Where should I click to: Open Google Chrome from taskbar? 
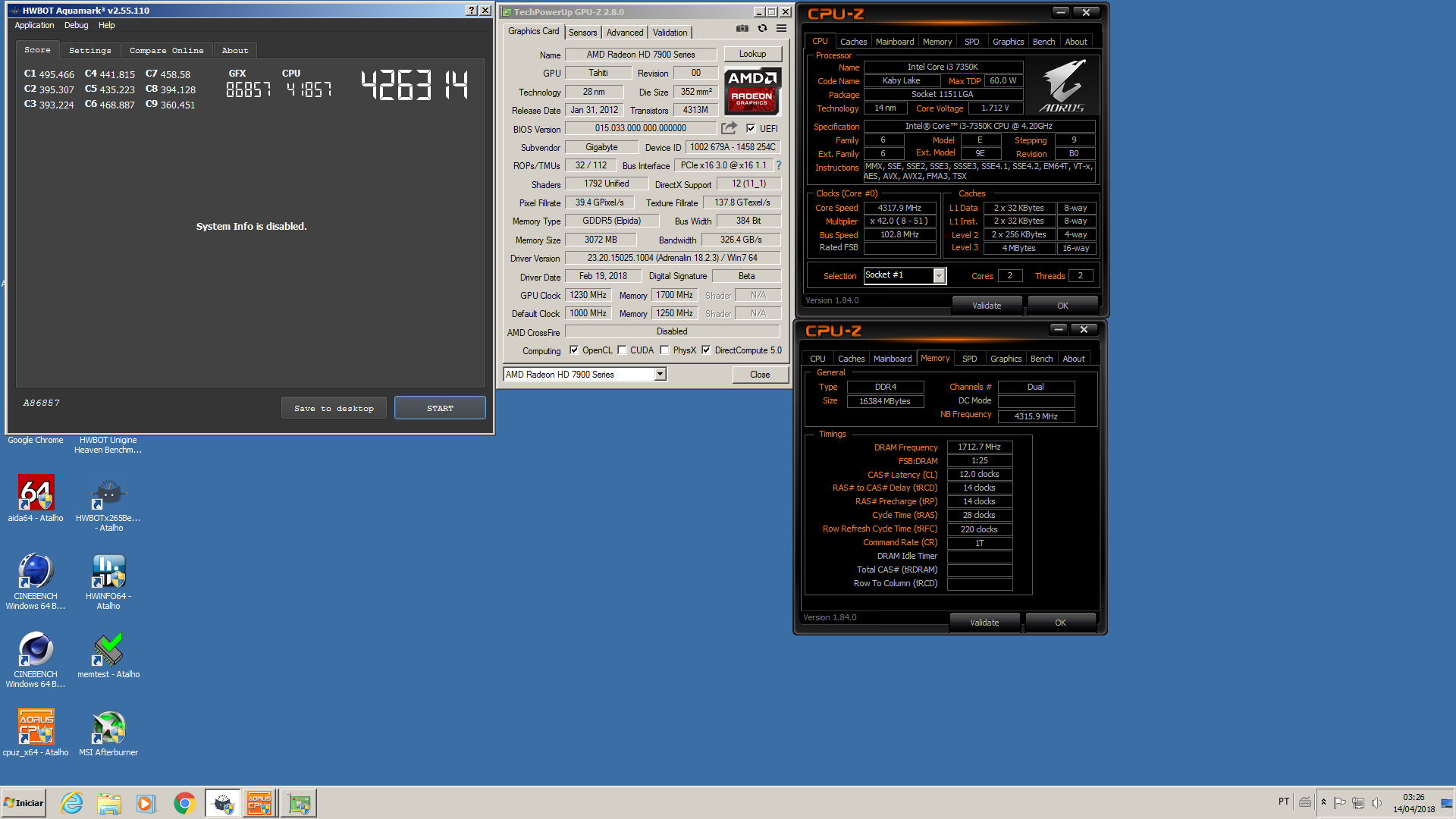184,803
